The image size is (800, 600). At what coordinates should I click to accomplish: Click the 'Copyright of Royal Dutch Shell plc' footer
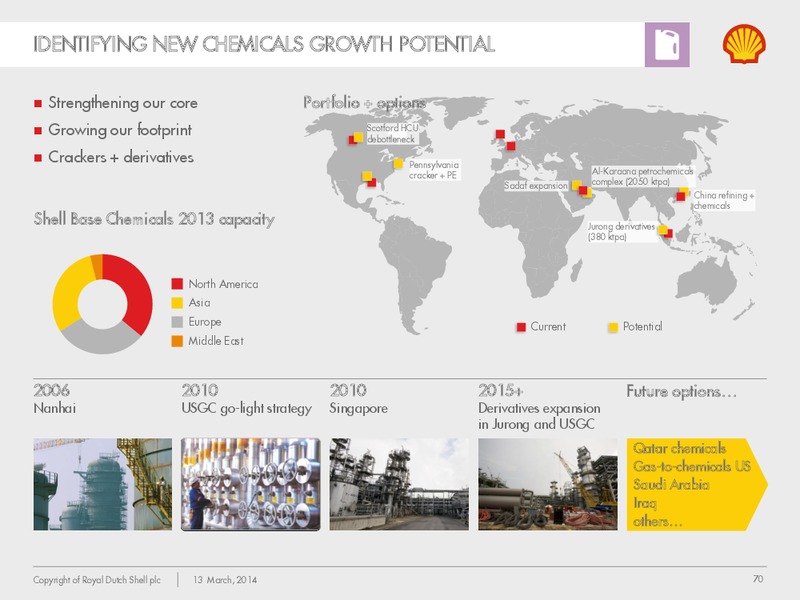[97, 580]
